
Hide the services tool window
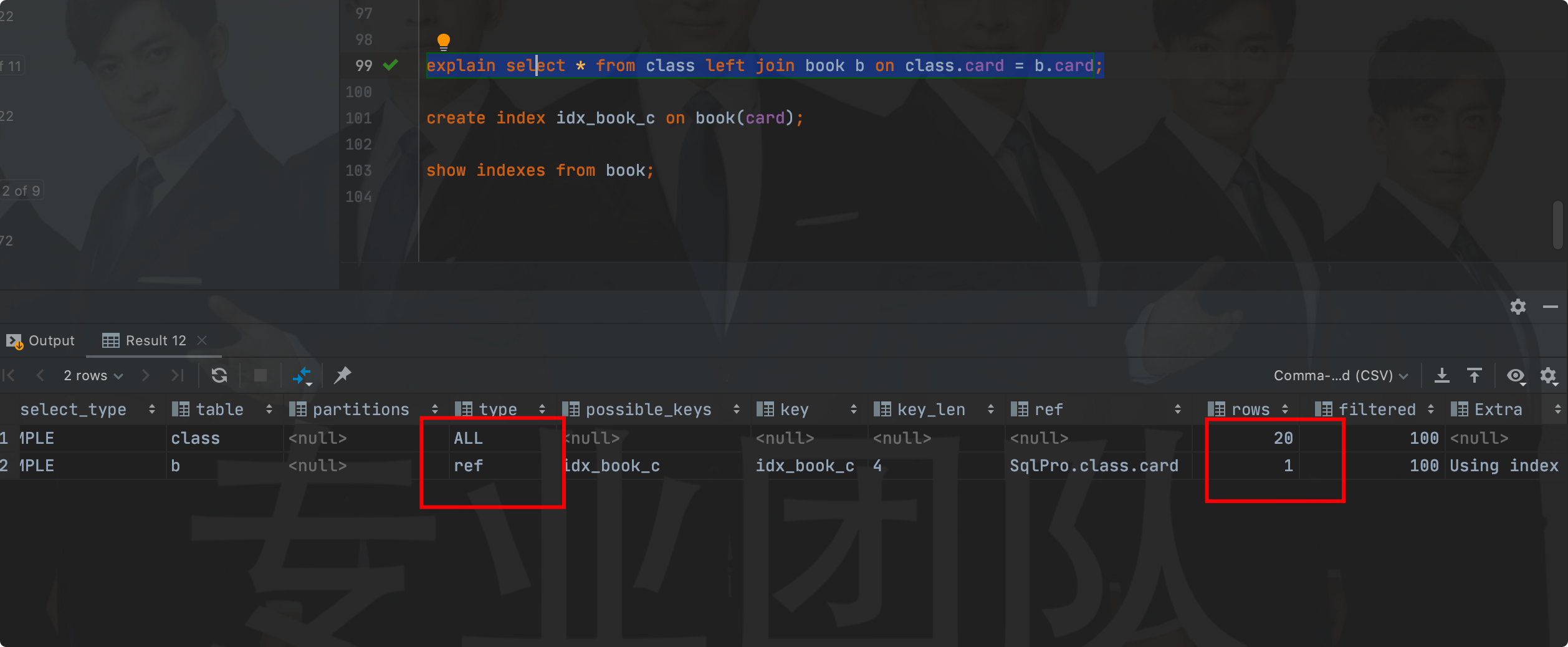point(1551,307)
